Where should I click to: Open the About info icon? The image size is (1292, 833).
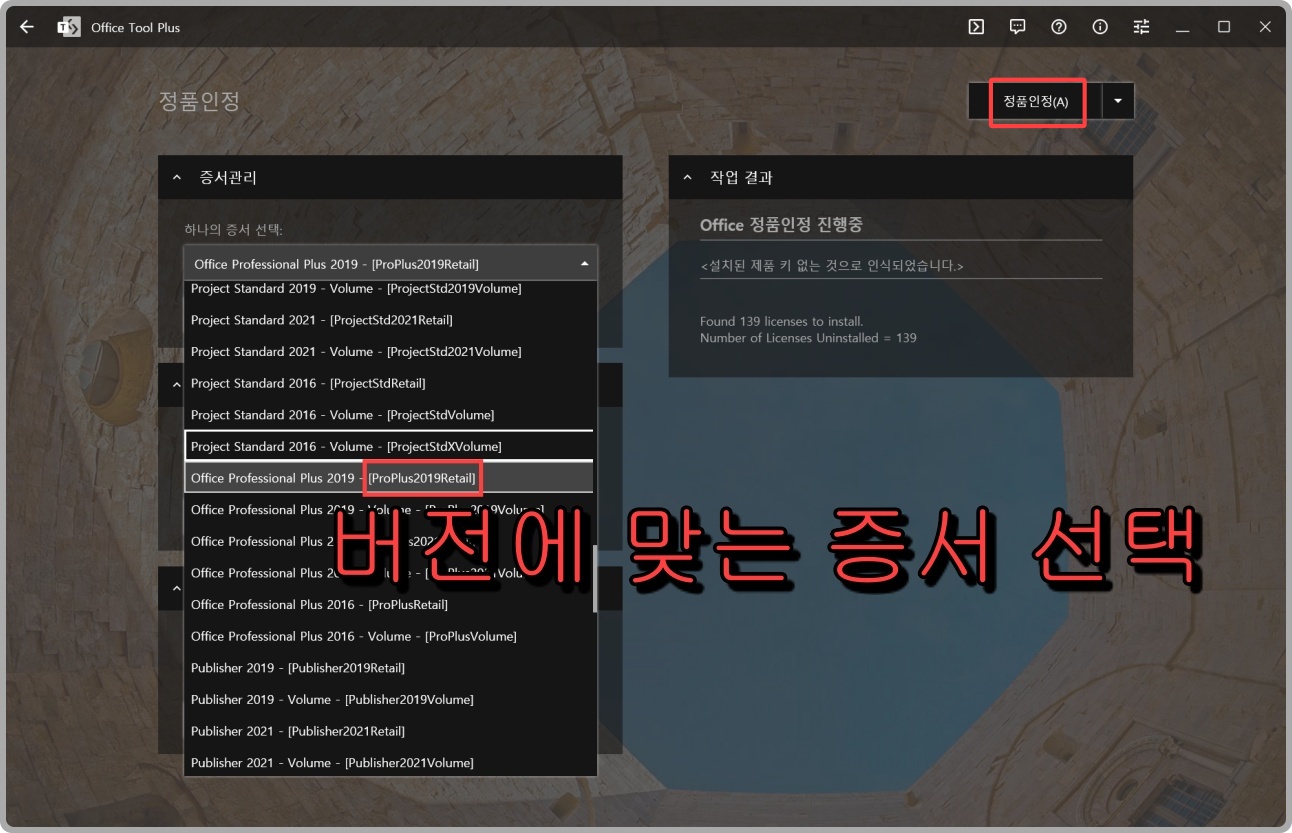(1099, 26)
